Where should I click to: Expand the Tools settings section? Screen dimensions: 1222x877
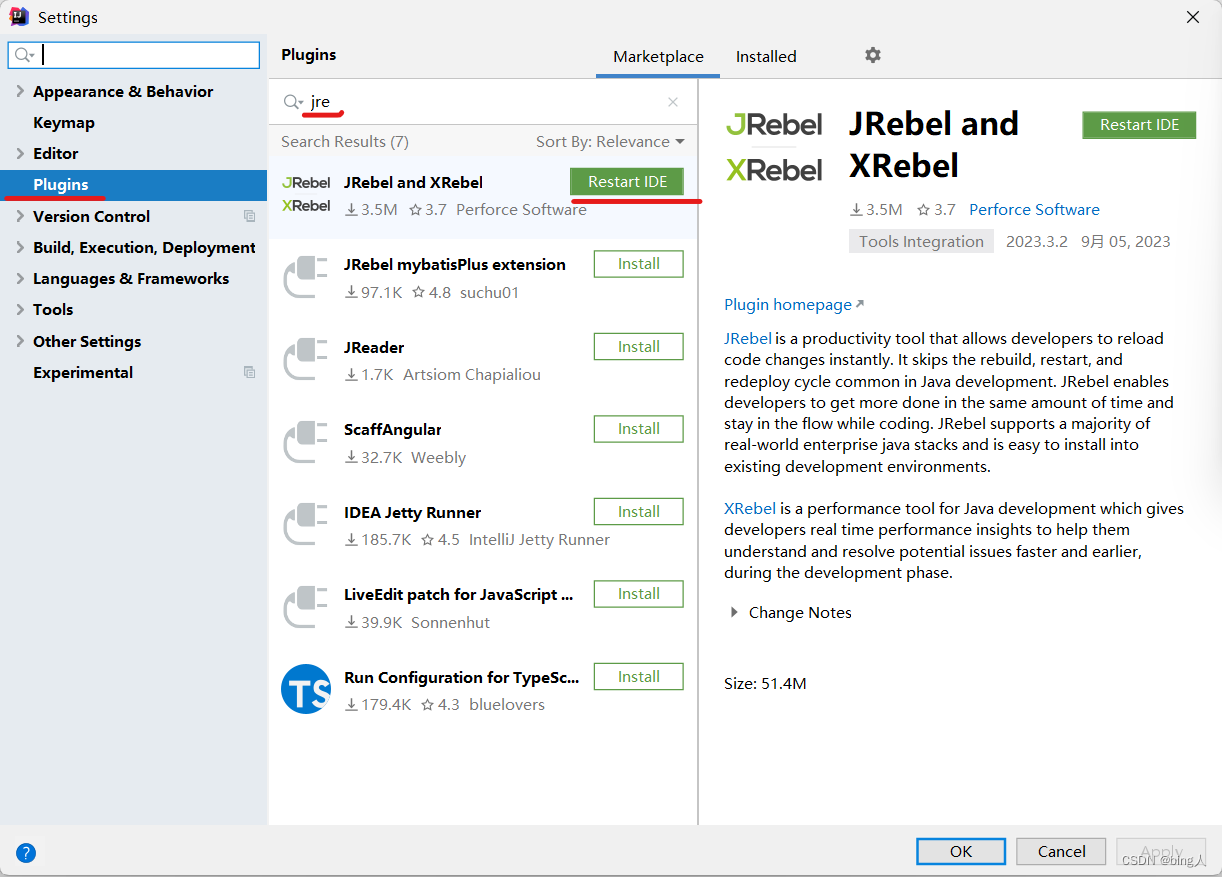point(20,309)
